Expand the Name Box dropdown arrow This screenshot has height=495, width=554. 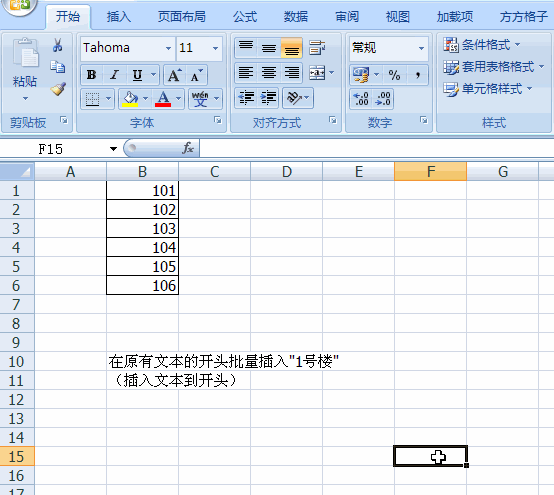tap(113, 149)
